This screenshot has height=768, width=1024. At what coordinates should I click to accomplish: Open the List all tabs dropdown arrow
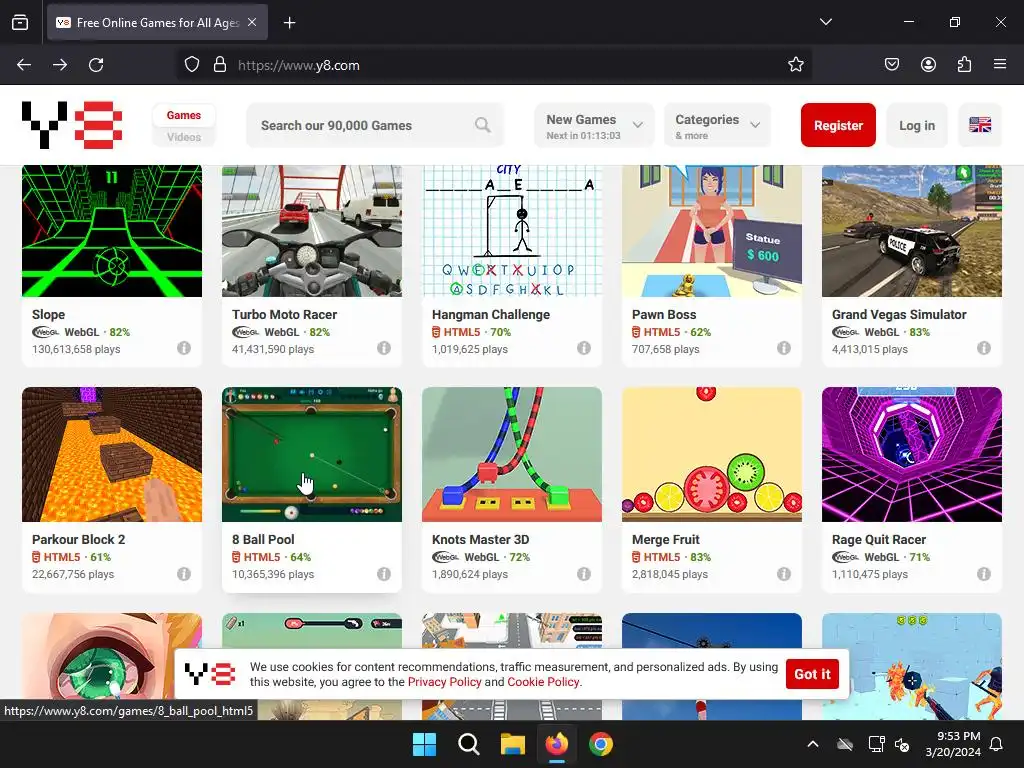tap(826, 22)
